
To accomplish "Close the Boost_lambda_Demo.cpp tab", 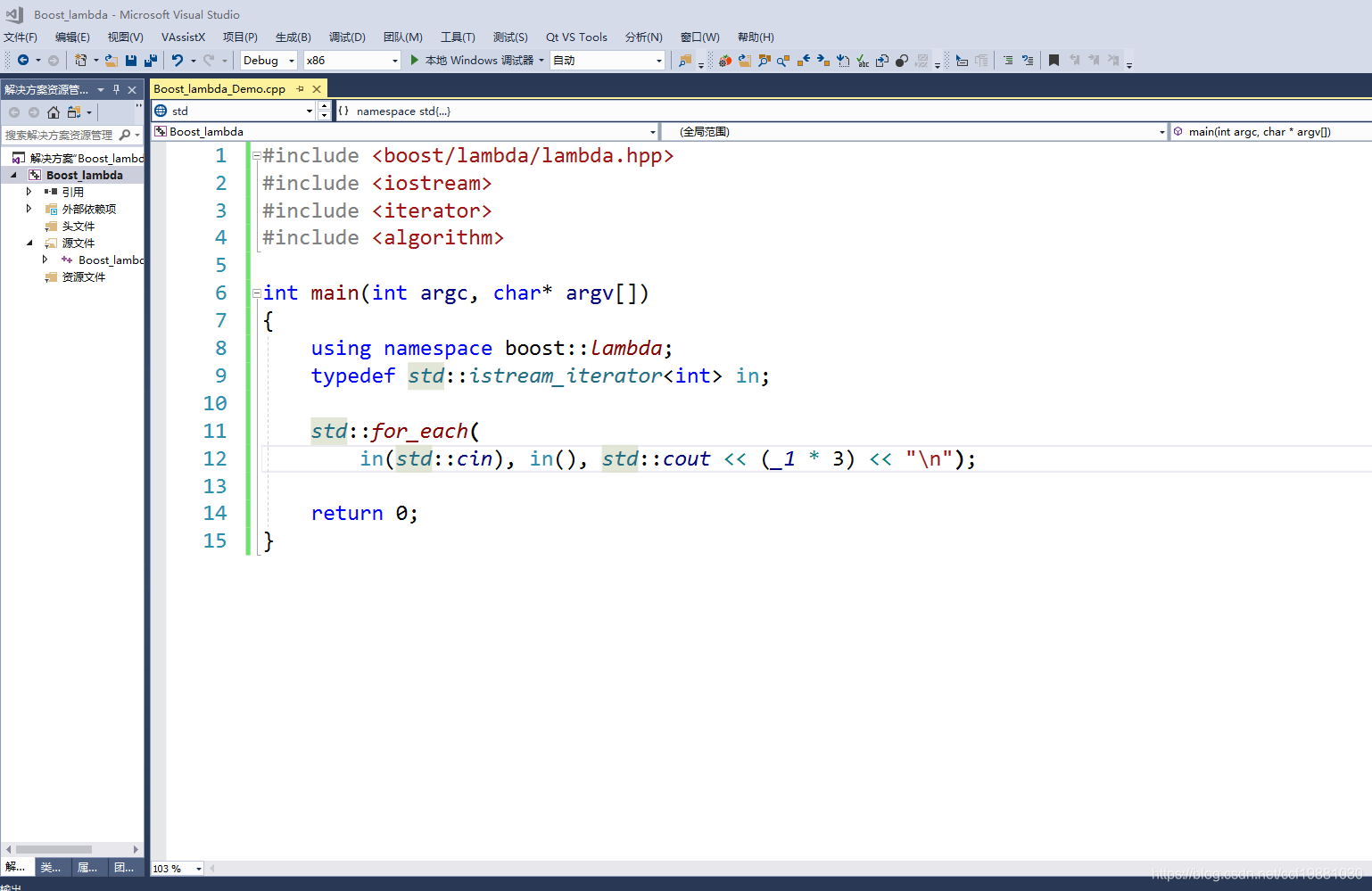I will tap(317, 89).
